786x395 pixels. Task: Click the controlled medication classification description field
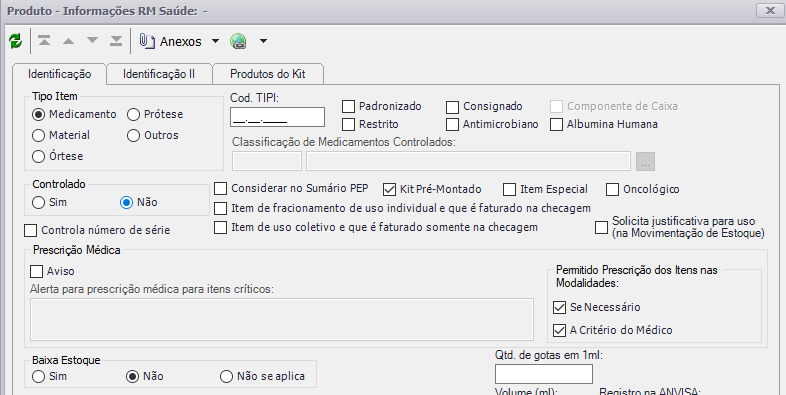click(x=468, y=161)
